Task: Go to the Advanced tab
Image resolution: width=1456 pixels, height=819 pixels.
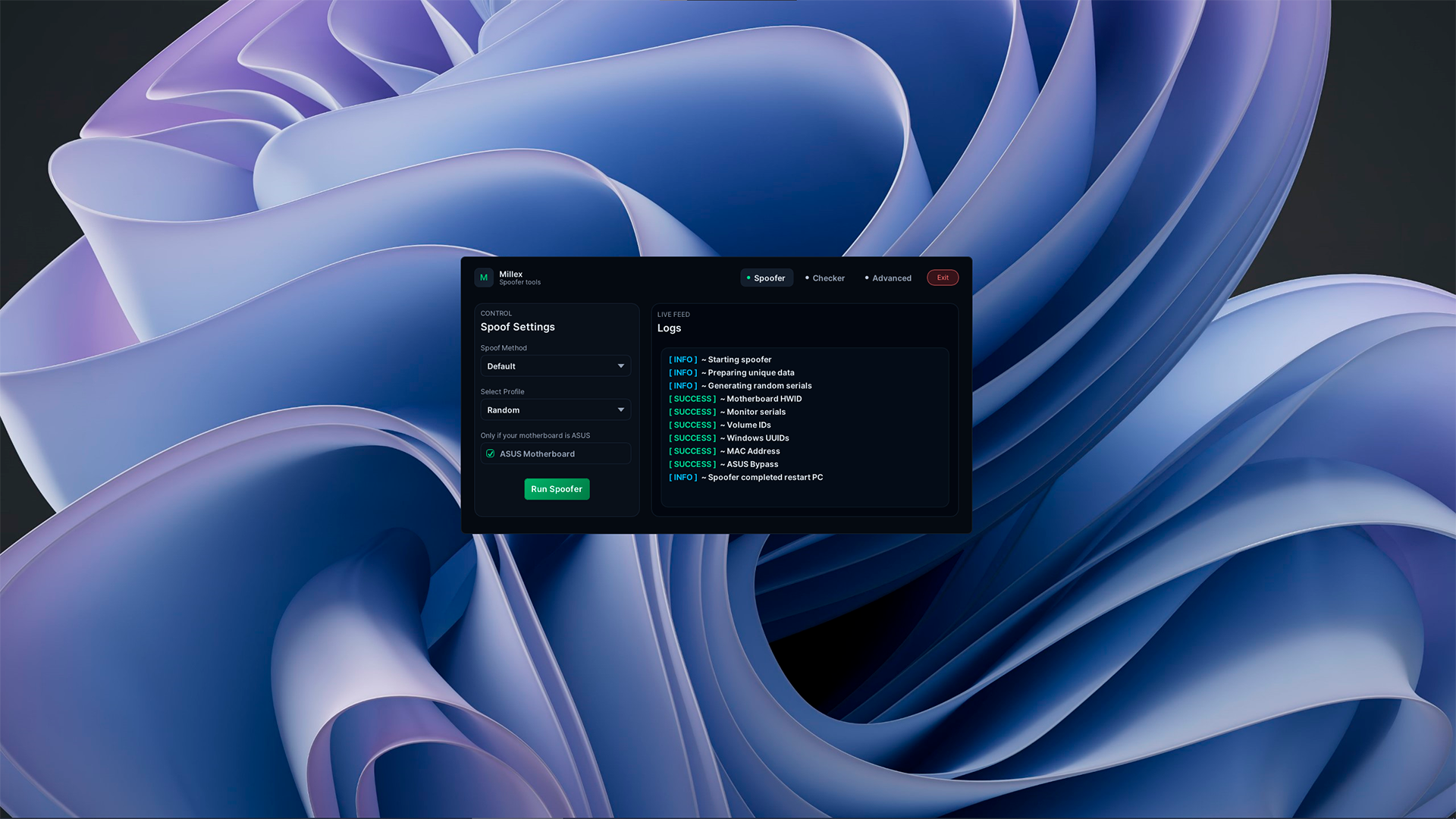Action: click(x=888, y=278)
